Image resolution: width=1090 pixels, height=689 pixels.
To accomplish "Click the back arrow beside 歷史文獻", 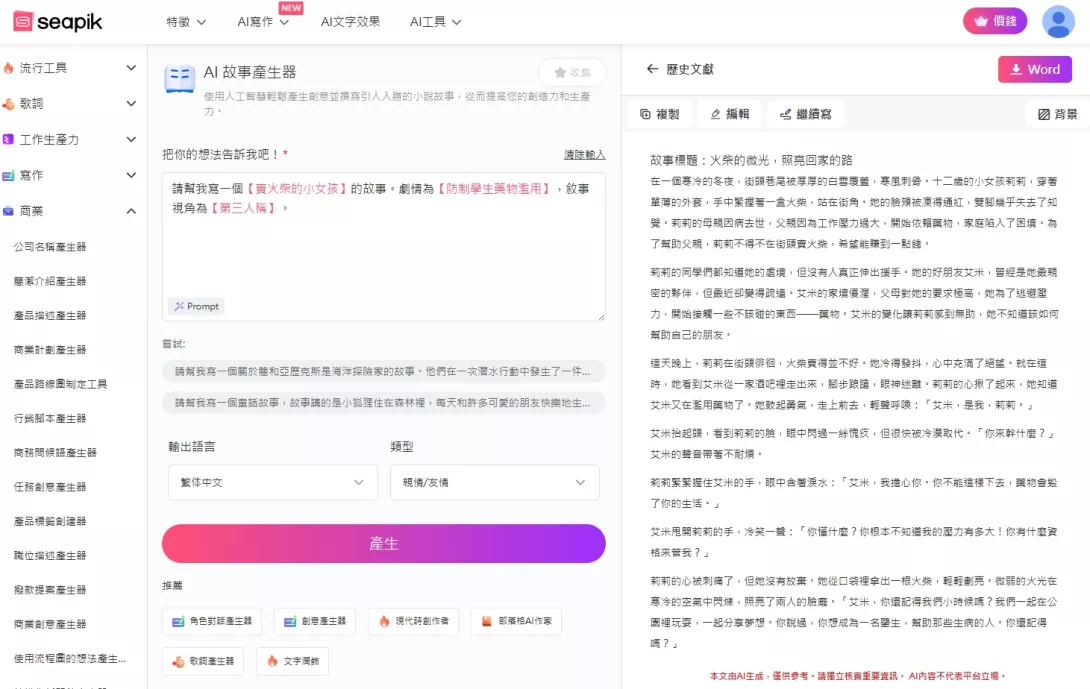I will pyautogui.click(x=653, y=69).
